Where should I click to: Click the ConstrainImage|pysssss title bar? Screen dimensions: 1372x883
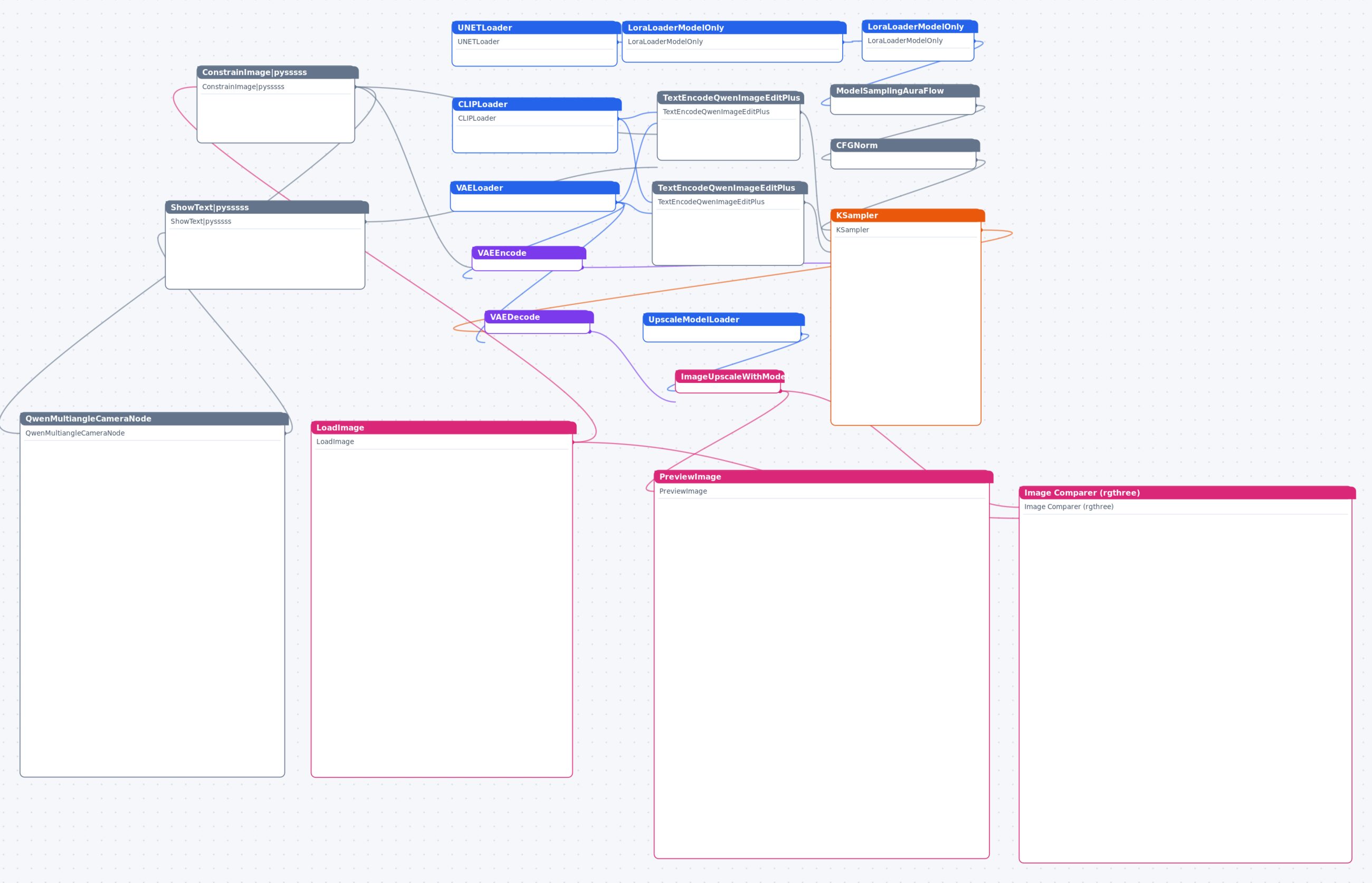point(278,72)
